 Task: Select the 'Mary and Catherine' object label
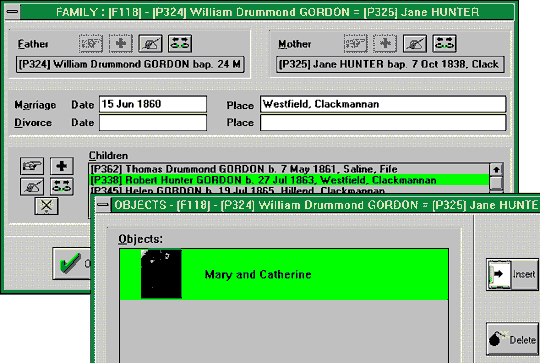tap(258, 274)
